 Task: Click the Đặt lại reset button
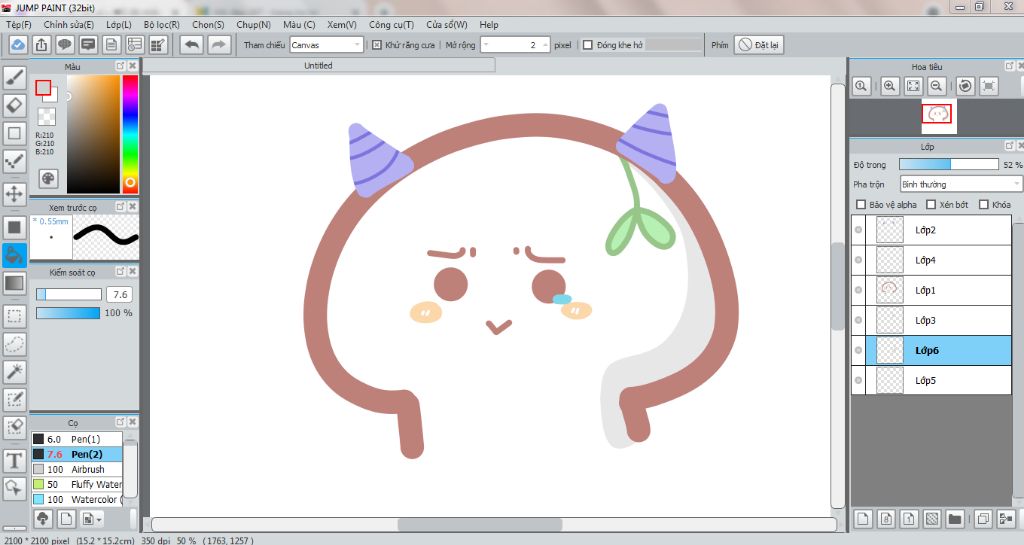pyautogui.click(x=759, y=45)
